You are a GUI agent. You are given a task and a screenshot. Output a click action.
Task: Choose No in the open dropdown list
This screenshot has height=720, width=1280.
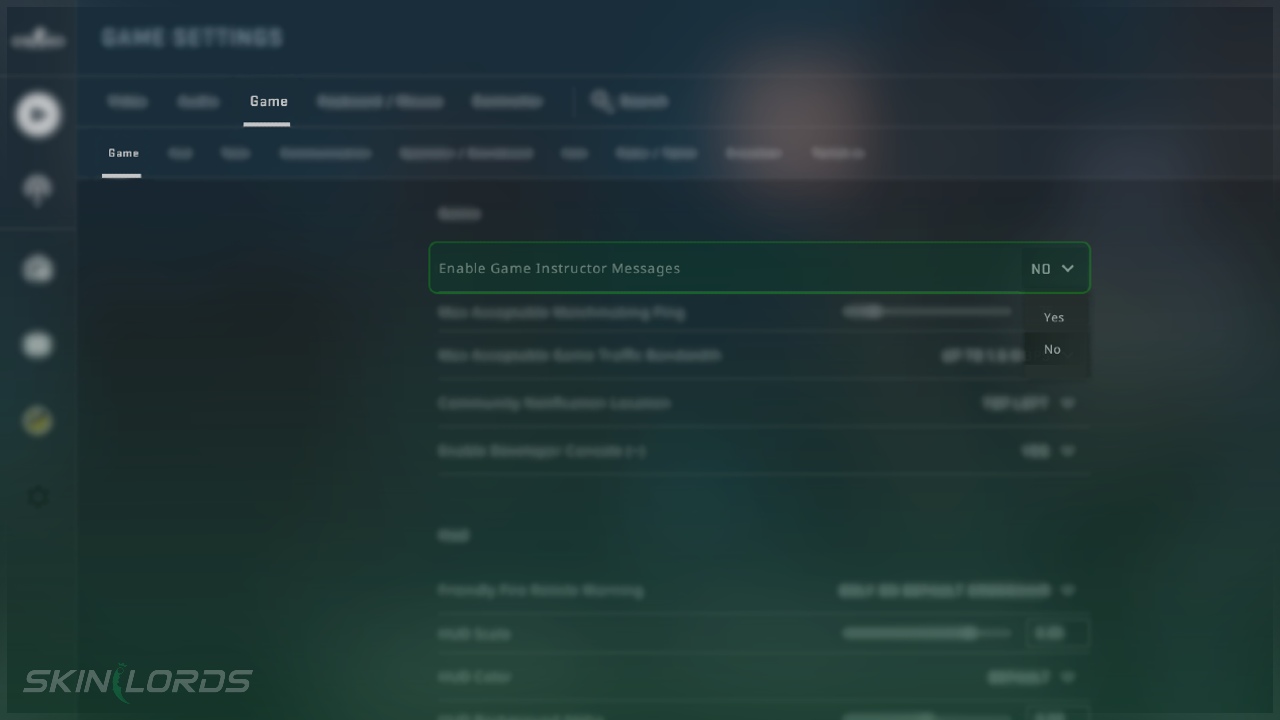coord(1052,349)
